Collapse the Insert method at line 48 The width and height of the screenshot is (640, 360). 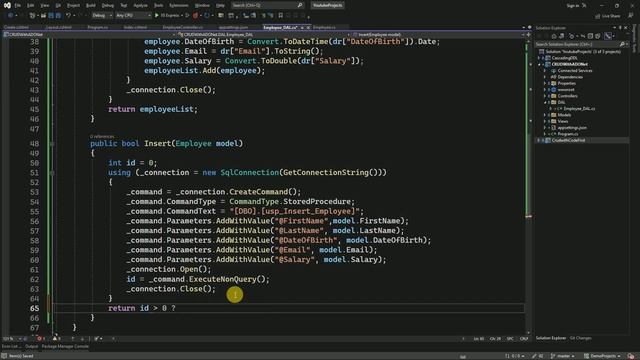point(52,144)
